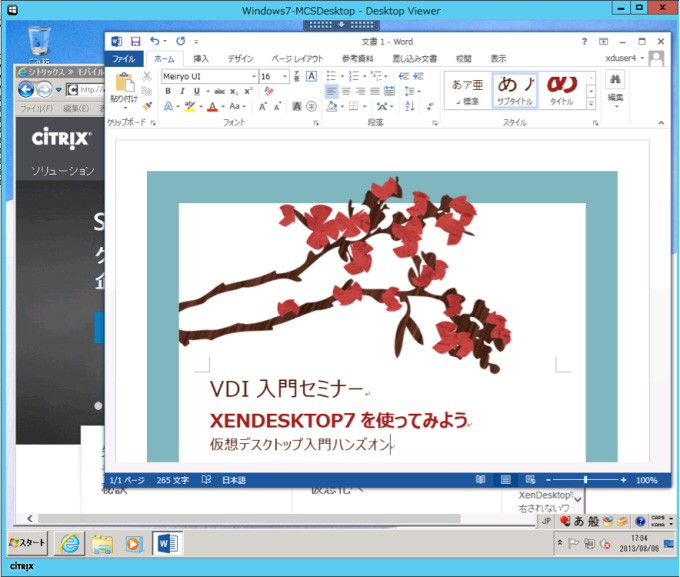Click the Undo arrow in Word

pos(155,41)
